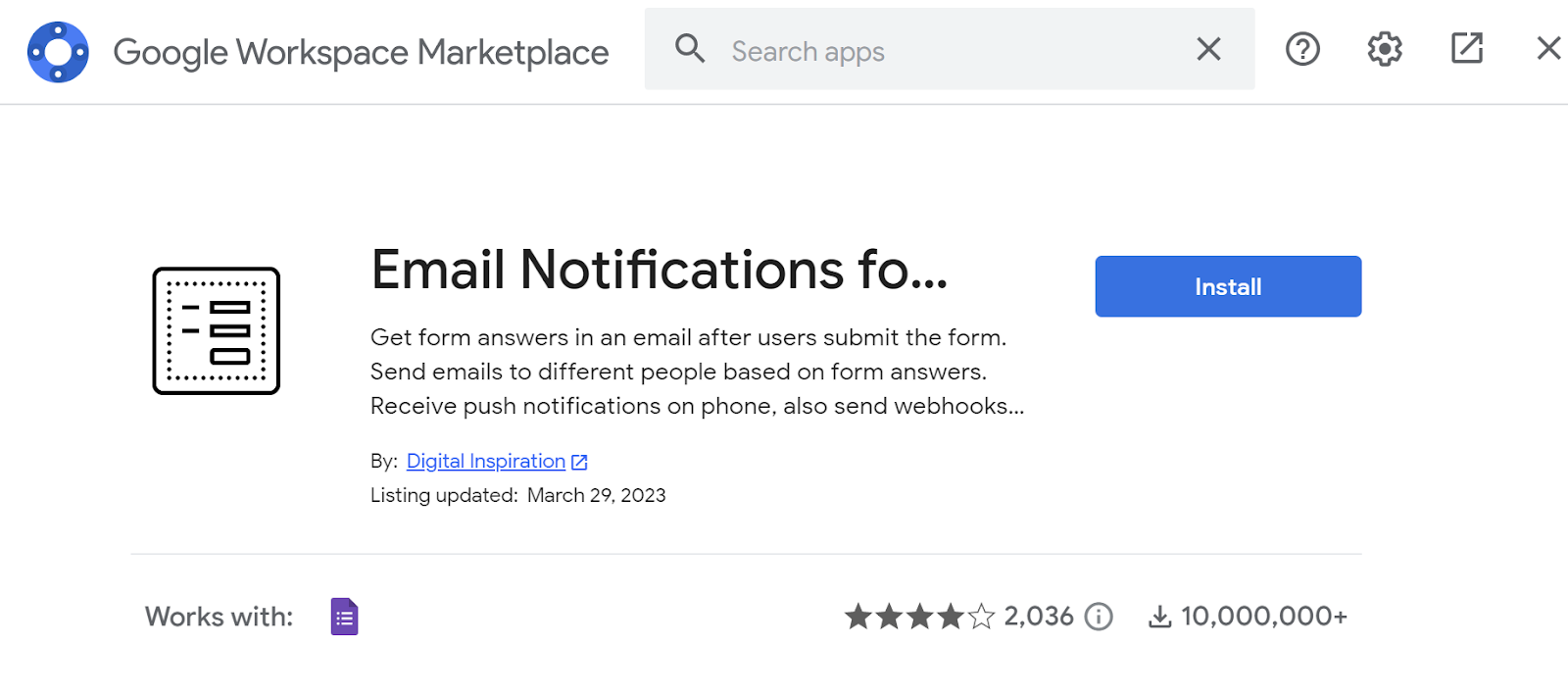Click the Email Notifications app icon
Viewport: 1568px width, 696px height.
217,331
